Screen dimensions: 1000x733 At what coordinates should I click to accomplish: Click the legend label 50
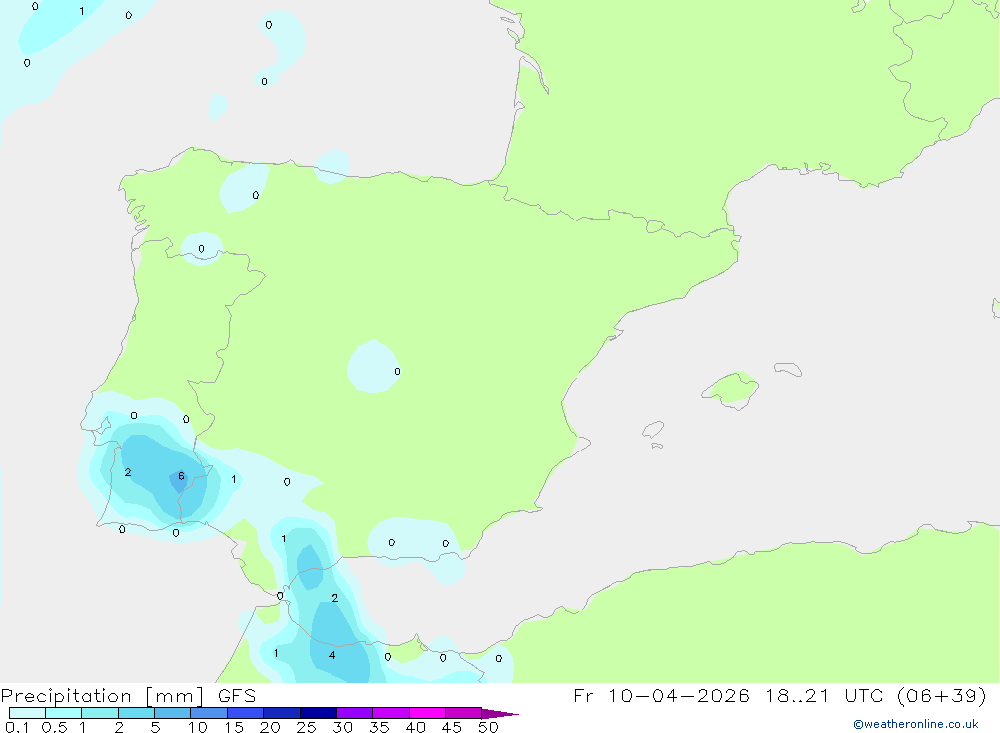(489, 727)
